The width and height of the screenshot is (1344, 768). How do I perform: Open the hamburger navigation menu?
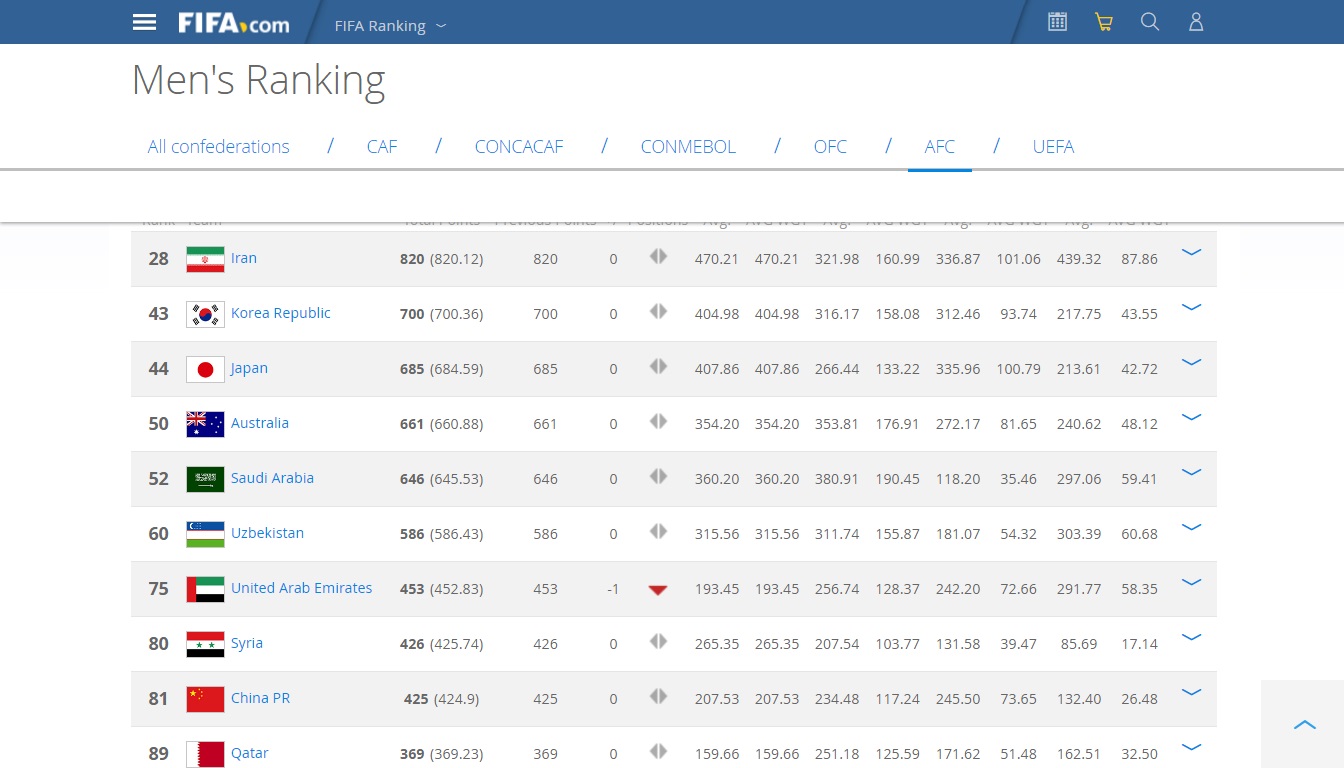click(x=145, y=22)
